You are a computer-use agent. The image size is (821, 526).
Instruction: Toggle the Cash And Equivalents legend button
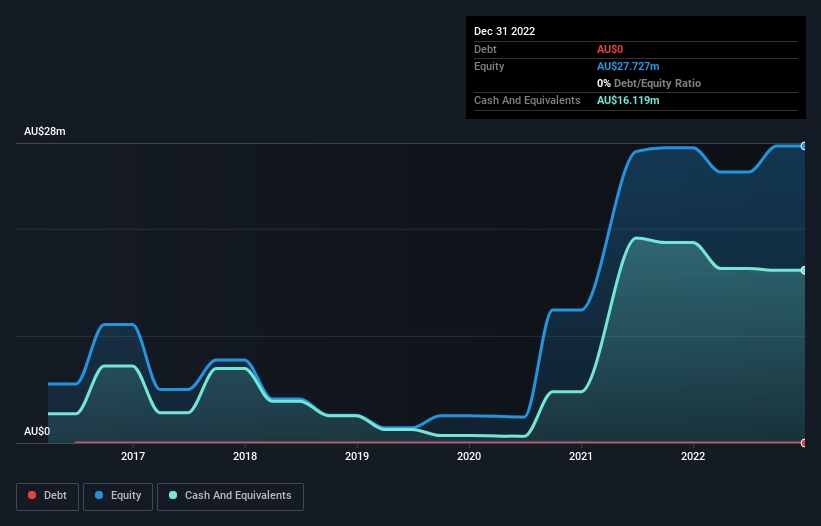(x=230, y=496)
